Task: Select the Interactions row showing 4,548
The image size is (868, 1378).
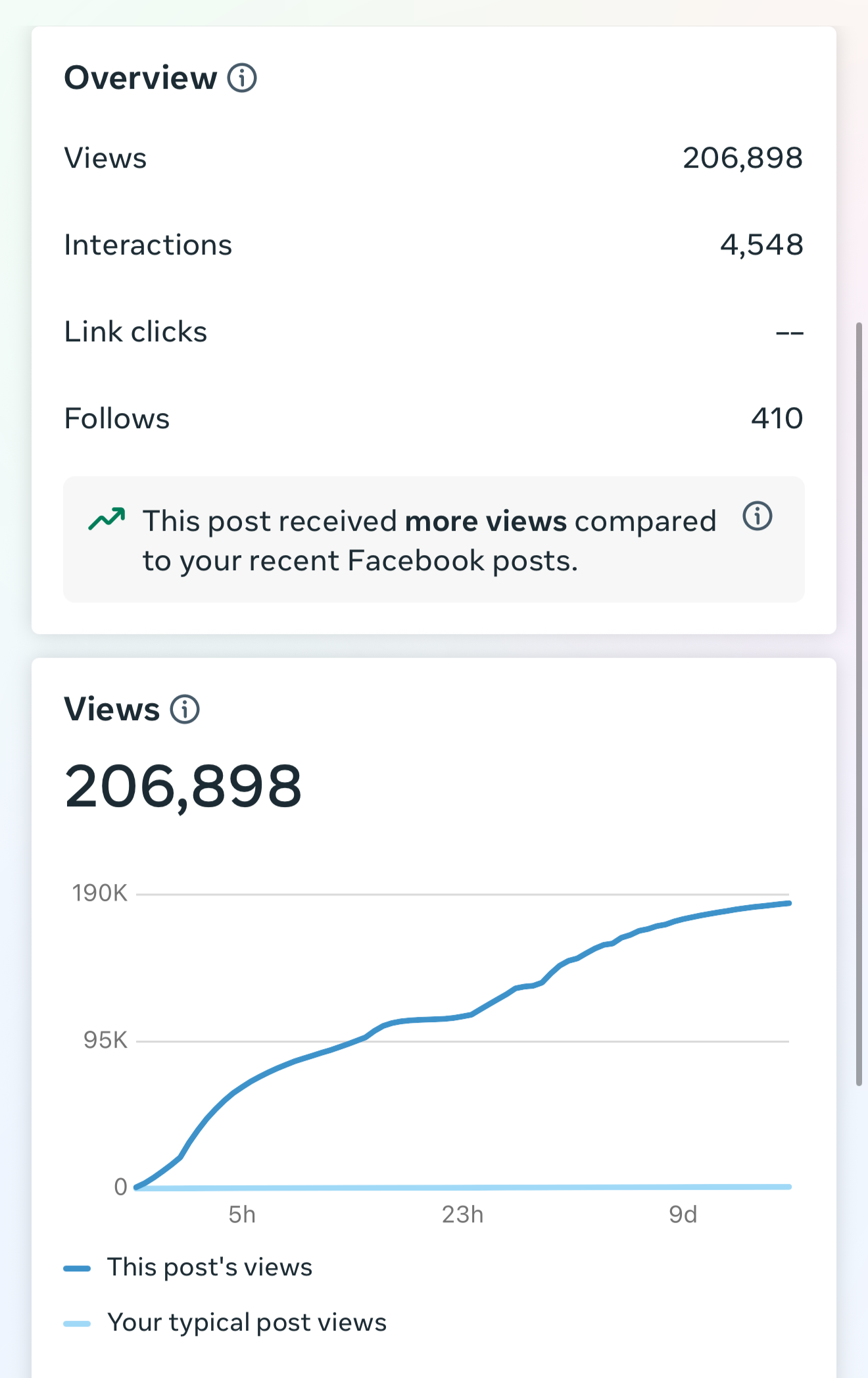Action: [x=434, y=245]
